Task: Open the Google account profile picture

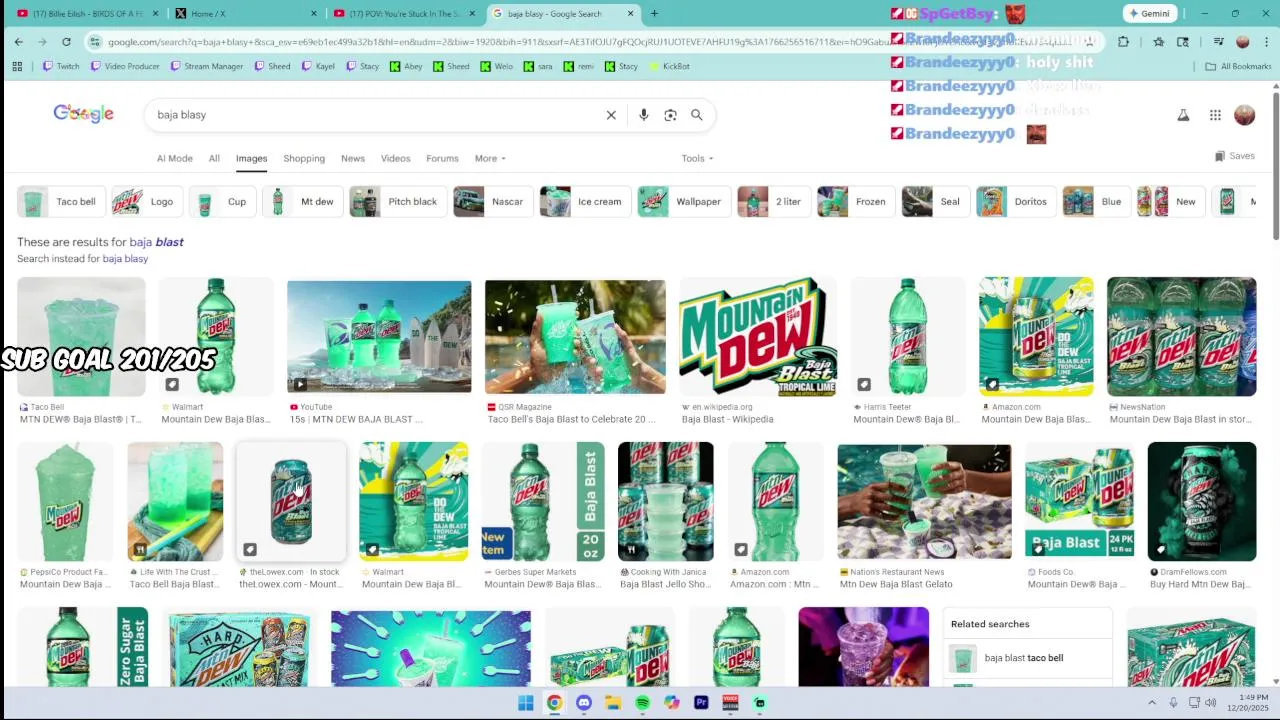Action: click(x=1244, y=115)
